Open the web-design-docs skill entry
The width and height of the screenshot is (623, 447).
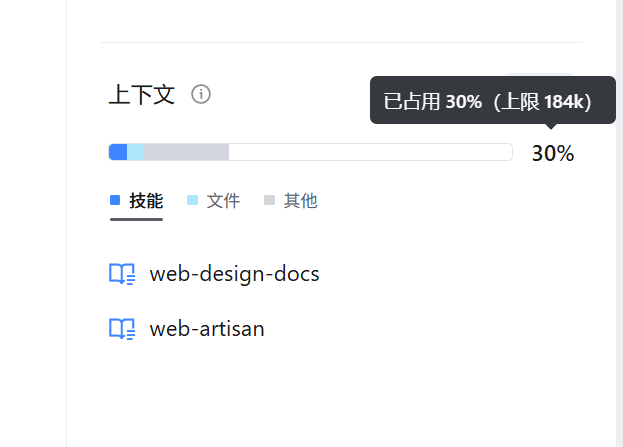[x=234, y=274]
